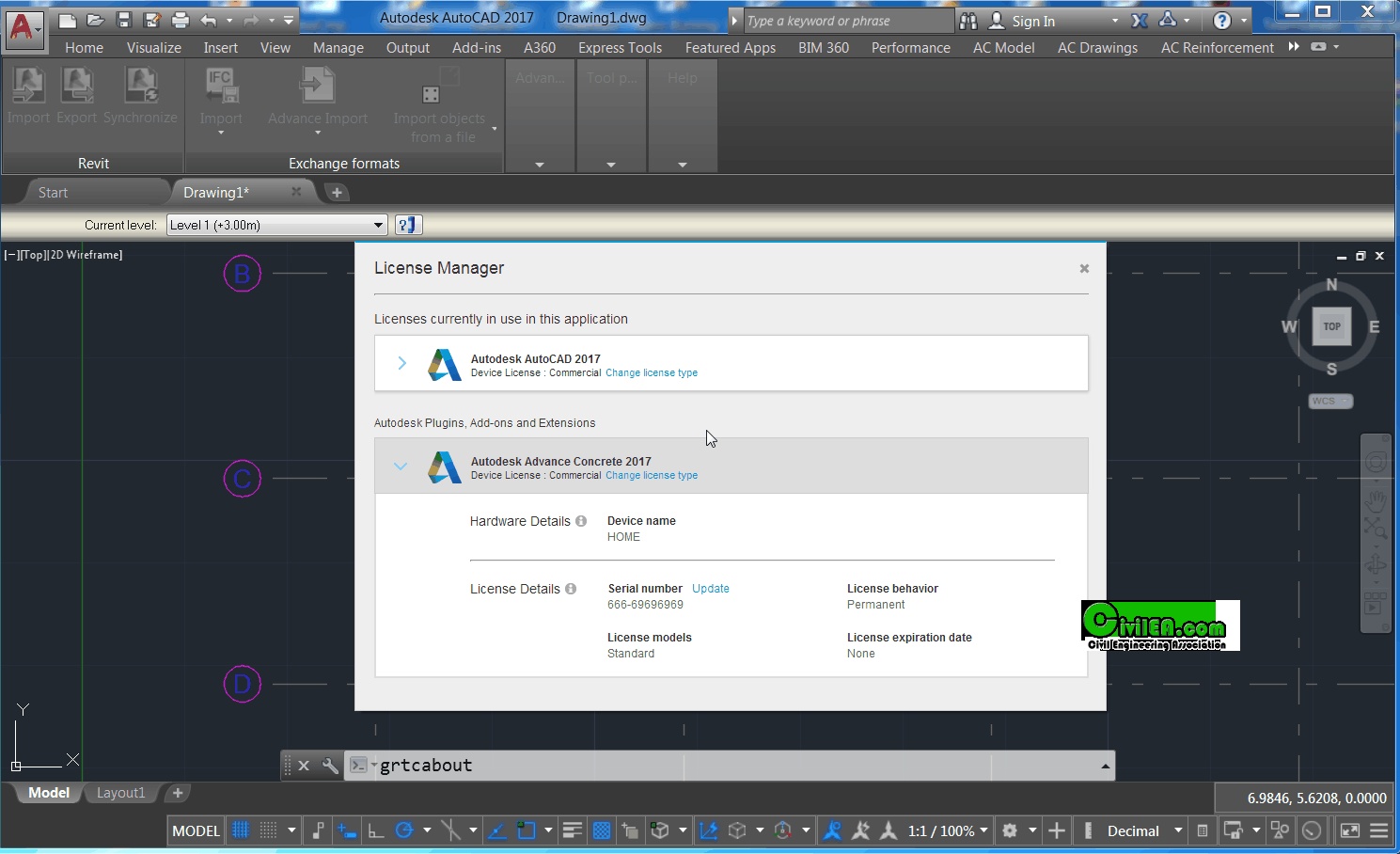Click the Save As icon in Quick Access
Viewport: 1400px width, 854px height.
151,20
